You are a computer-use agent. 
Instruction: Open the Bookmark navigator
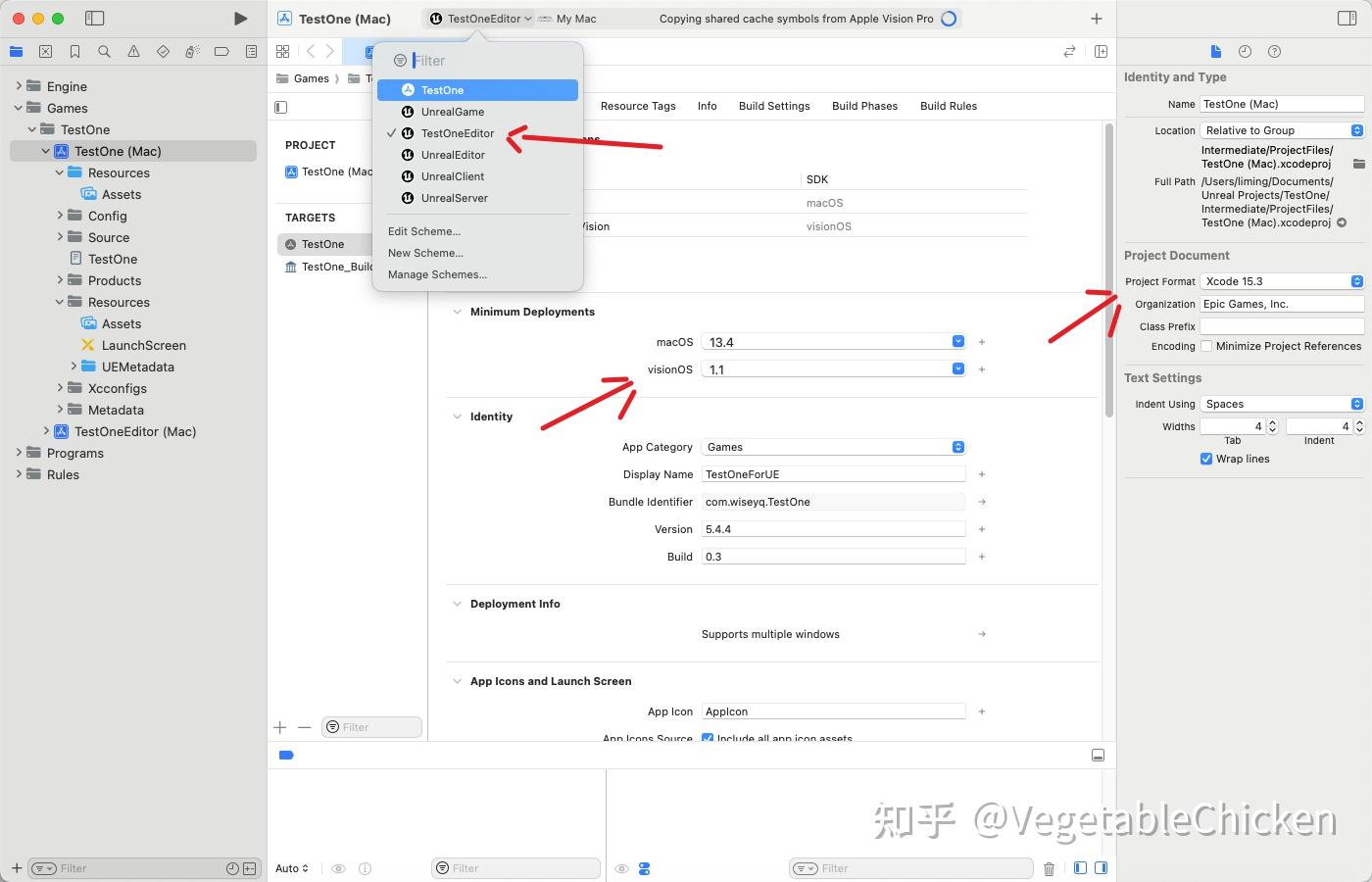[74, 51]
